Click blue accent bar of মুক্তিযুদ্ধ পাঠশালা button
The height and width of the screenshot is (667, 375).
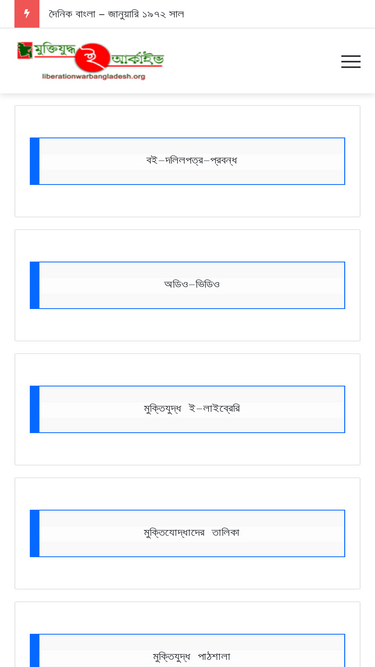pyautogui.click(x=34, y=650)
